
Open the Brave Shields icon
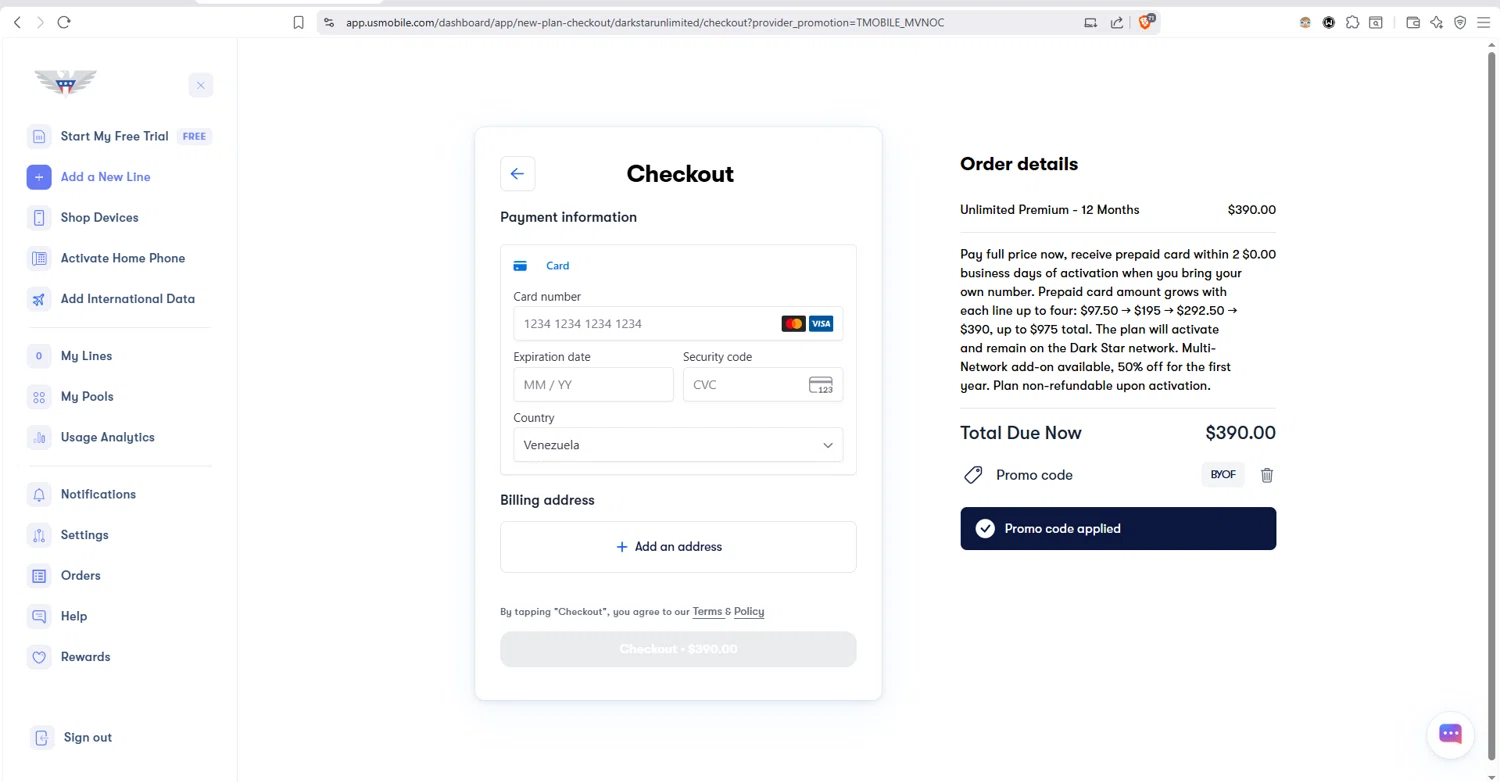click(1146, 22)
